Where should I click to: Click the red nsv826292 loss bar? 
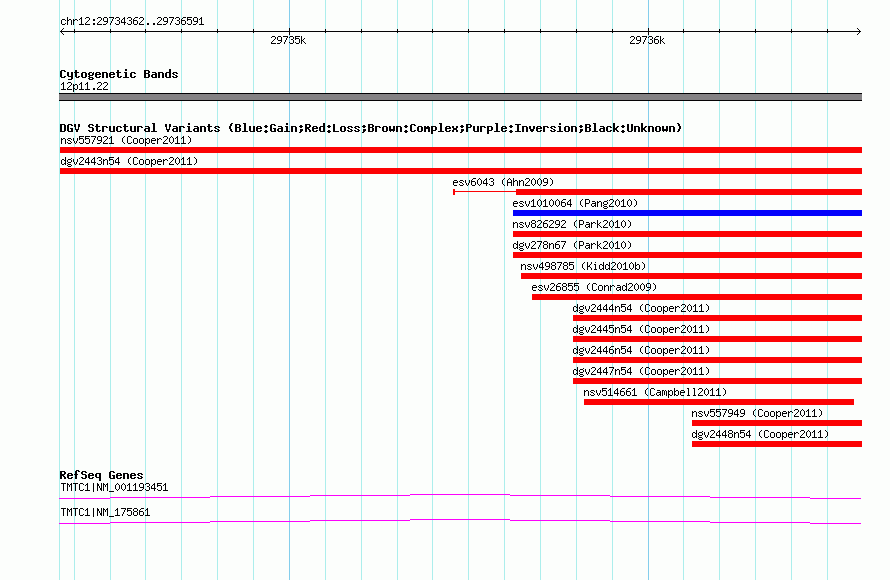coord(687,234)
